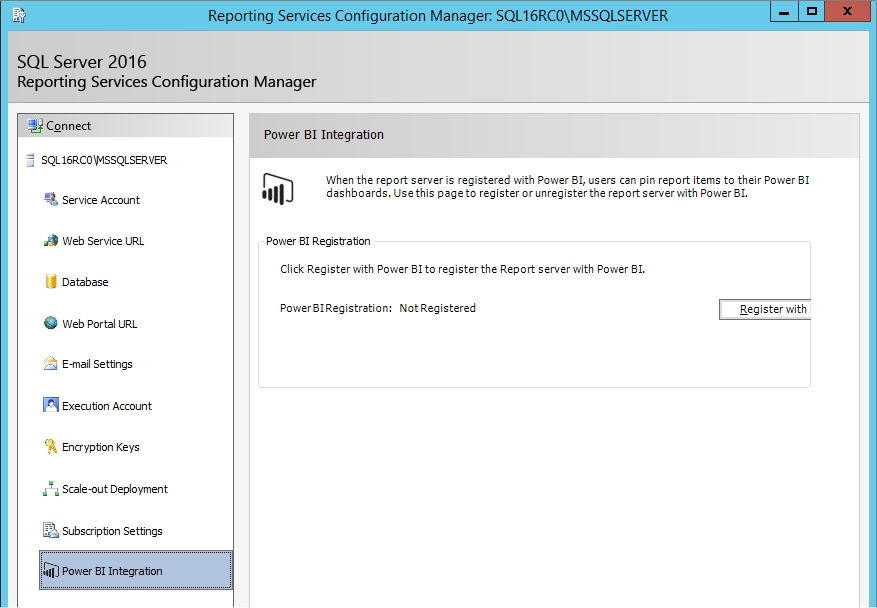Select the Web Portal URL globe icon
877x608 pixels.
(50, 322)
